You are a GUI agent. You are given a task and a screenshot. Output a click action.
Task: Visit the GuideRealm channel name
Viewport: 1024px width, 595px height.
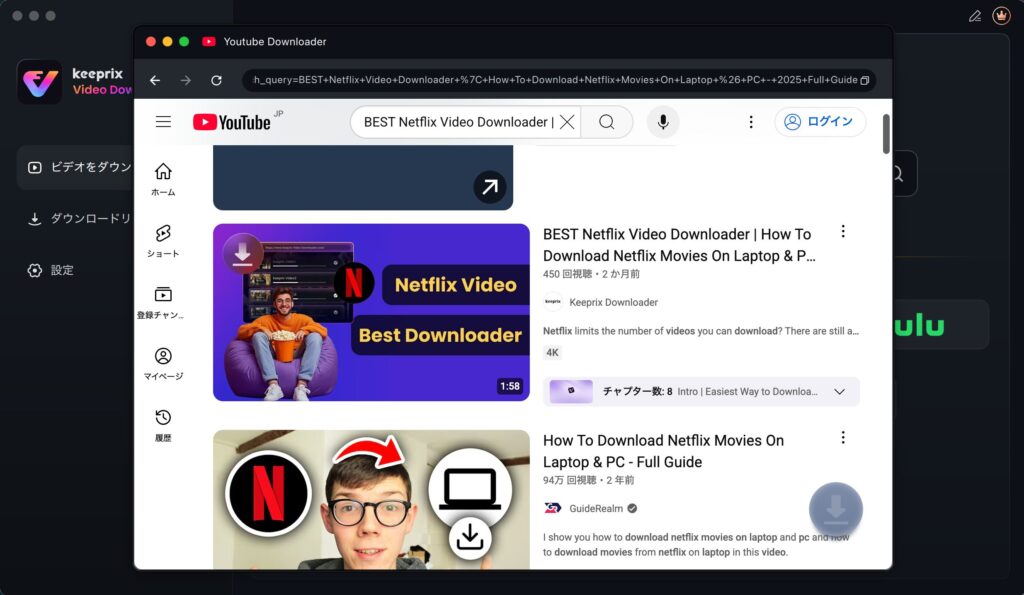tap(596, 509)
